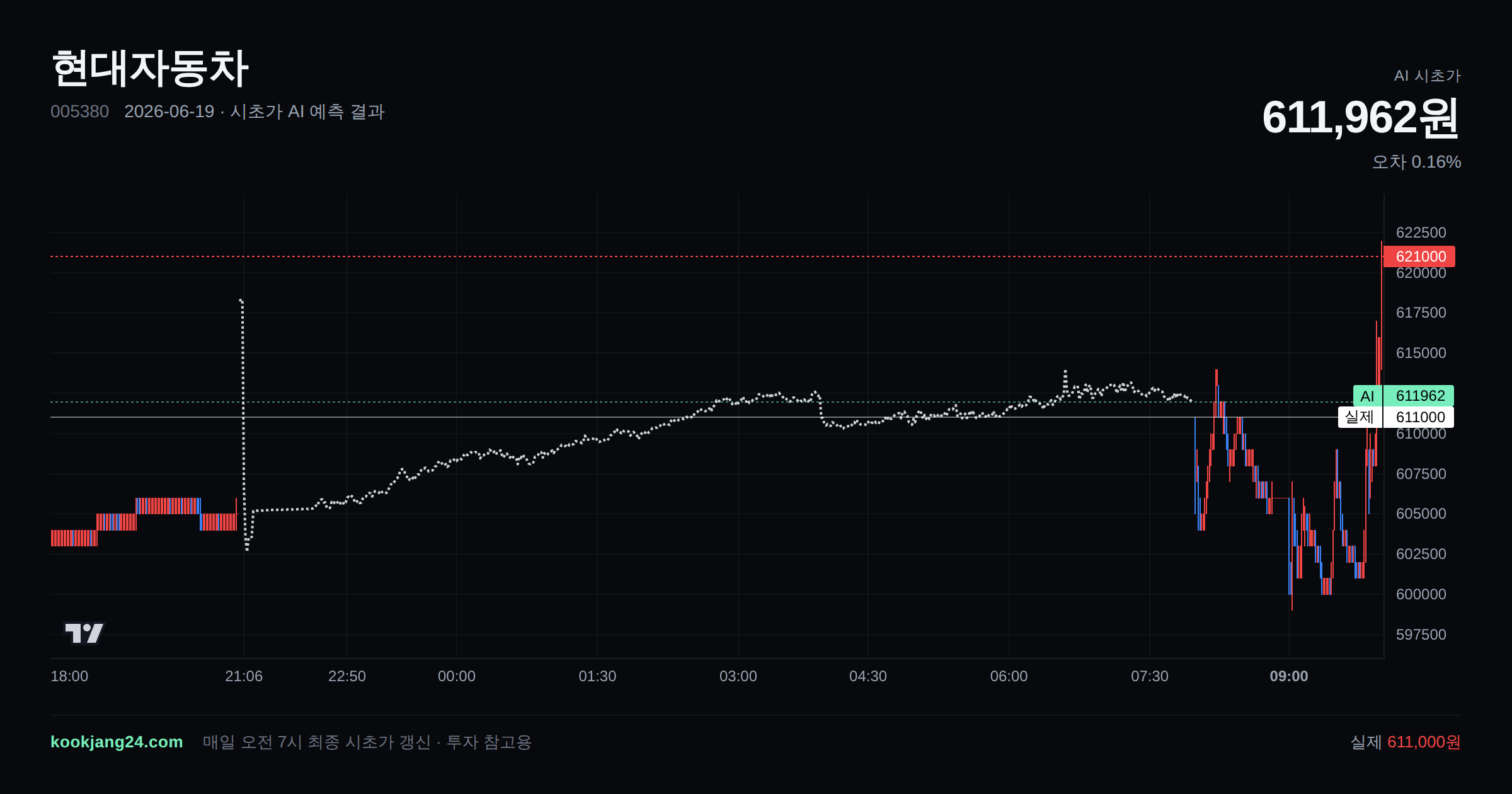Select the large 611,962원 predicted price
Viewport: 1512px width, 794px height.
(1361, 118)
